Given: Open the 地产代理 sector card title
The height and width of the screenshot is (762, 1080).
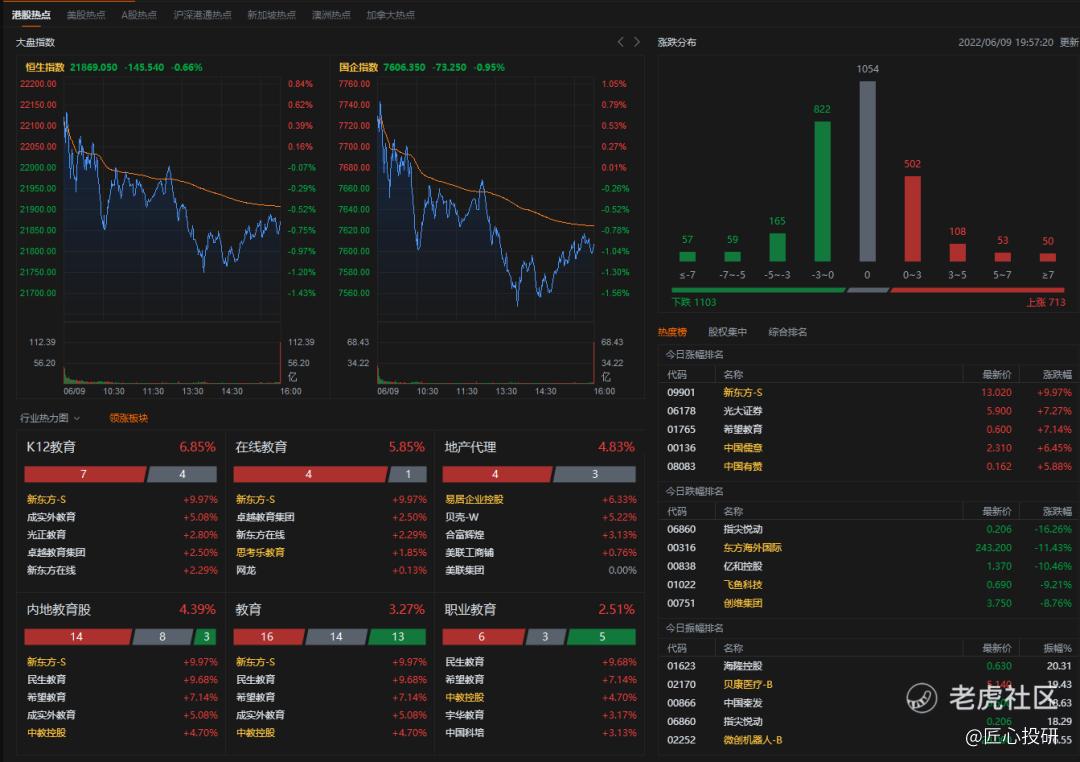Looking at the screenshot, I should point(470,446).
